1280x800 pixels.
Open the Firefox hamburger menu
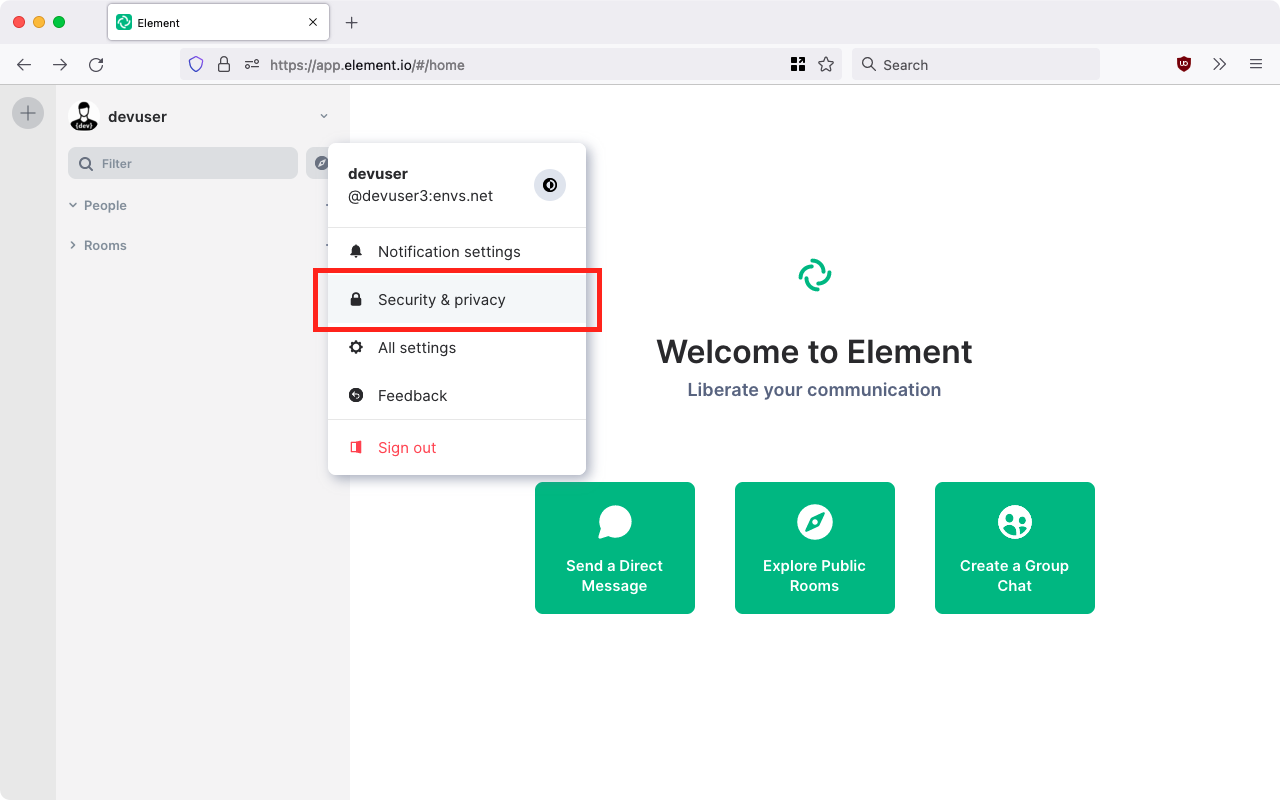tap(1256, 64)
